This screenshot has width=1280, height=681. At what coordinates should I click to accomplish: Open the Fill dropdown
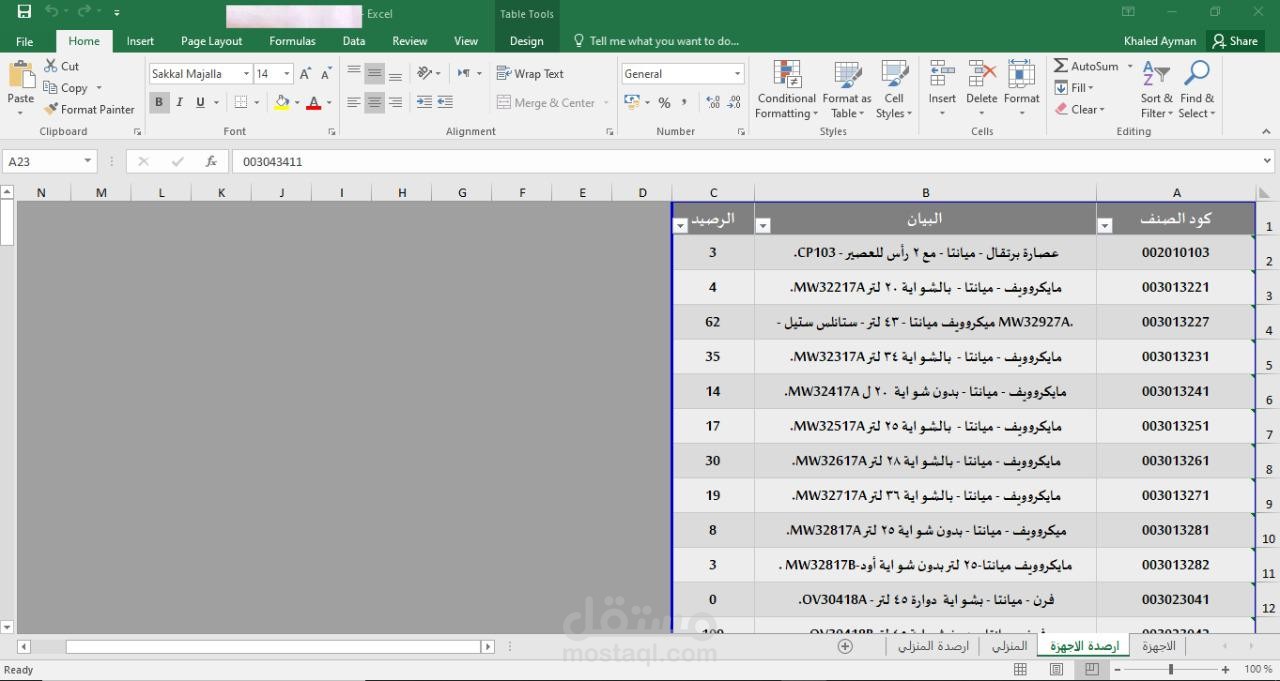pyautogui.click(x=1075, y=88)
